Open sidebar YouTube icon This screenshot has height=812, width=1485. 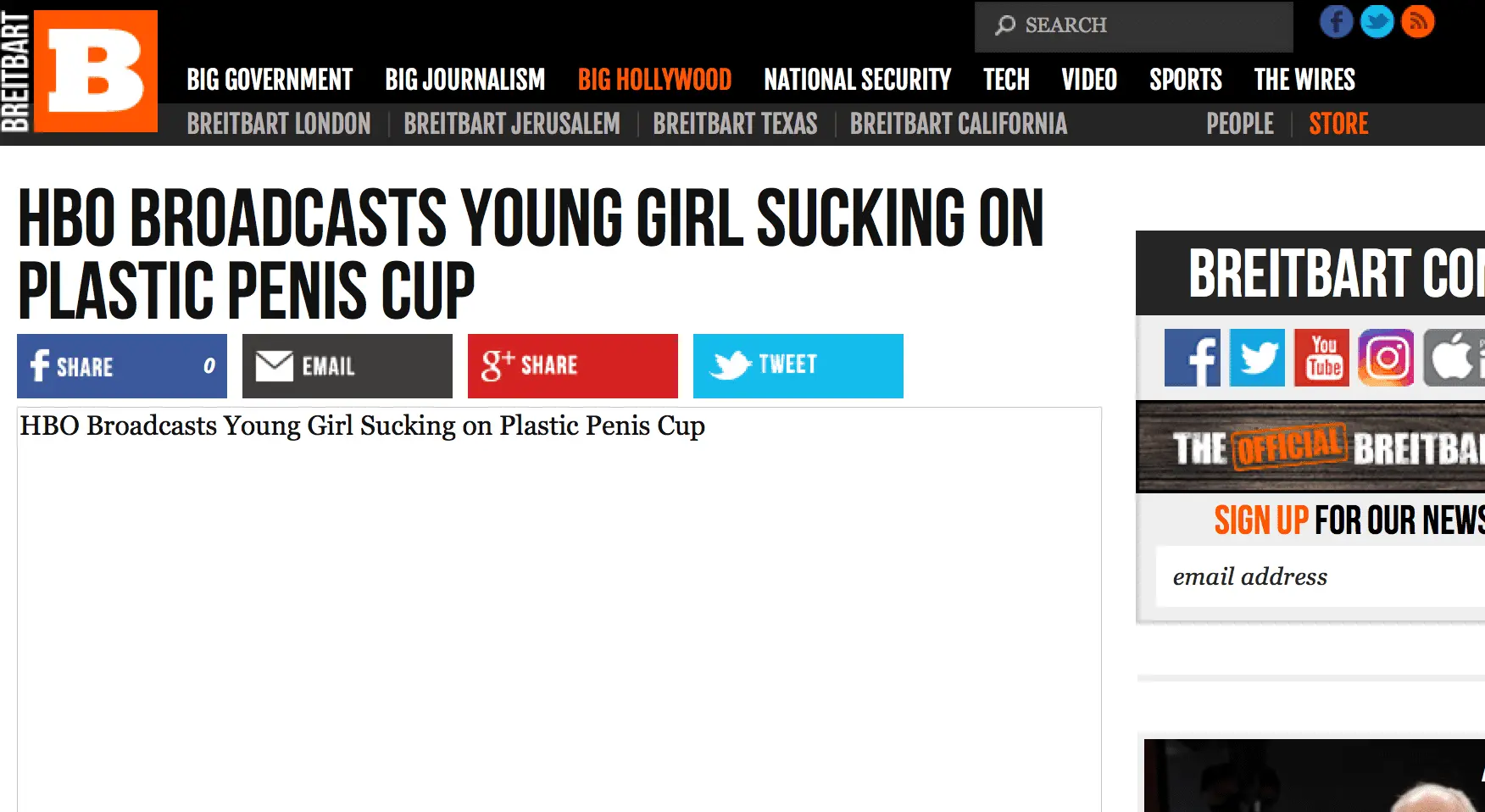click(1322, 358)
